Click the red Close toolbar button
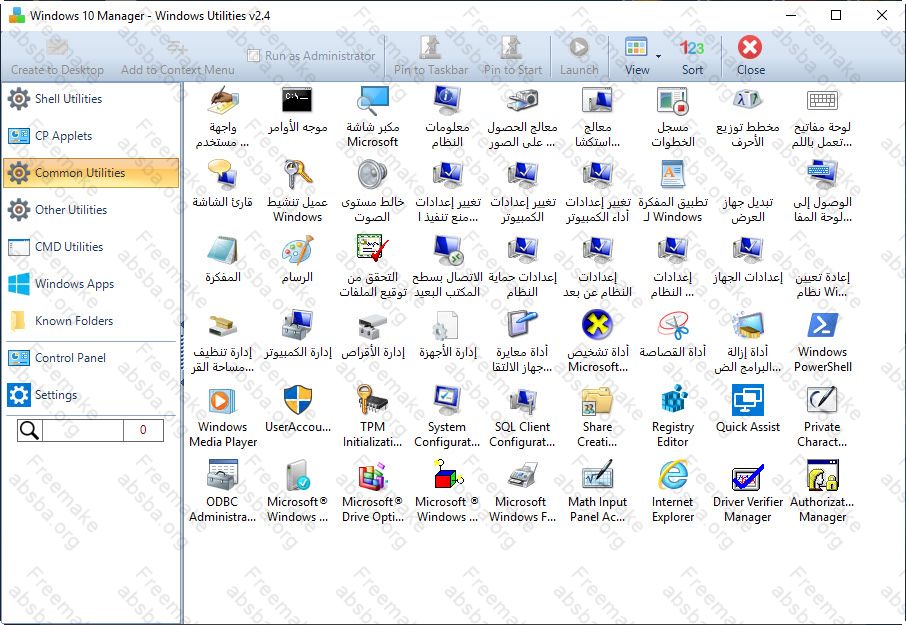This screenshot has height=625, width=906. (751, 56)
